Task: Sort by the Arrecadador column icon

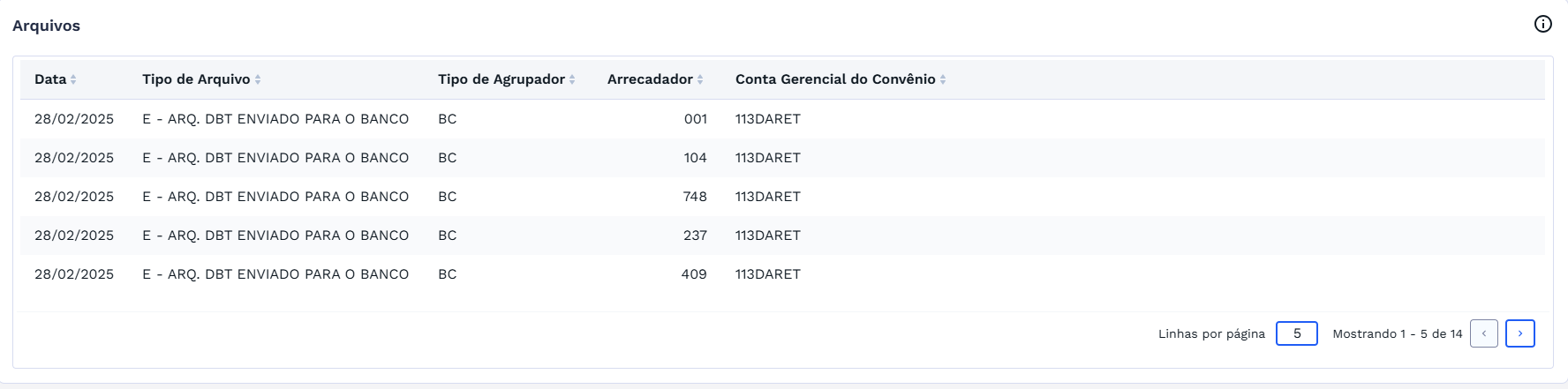Action: [x=700, y=79]
